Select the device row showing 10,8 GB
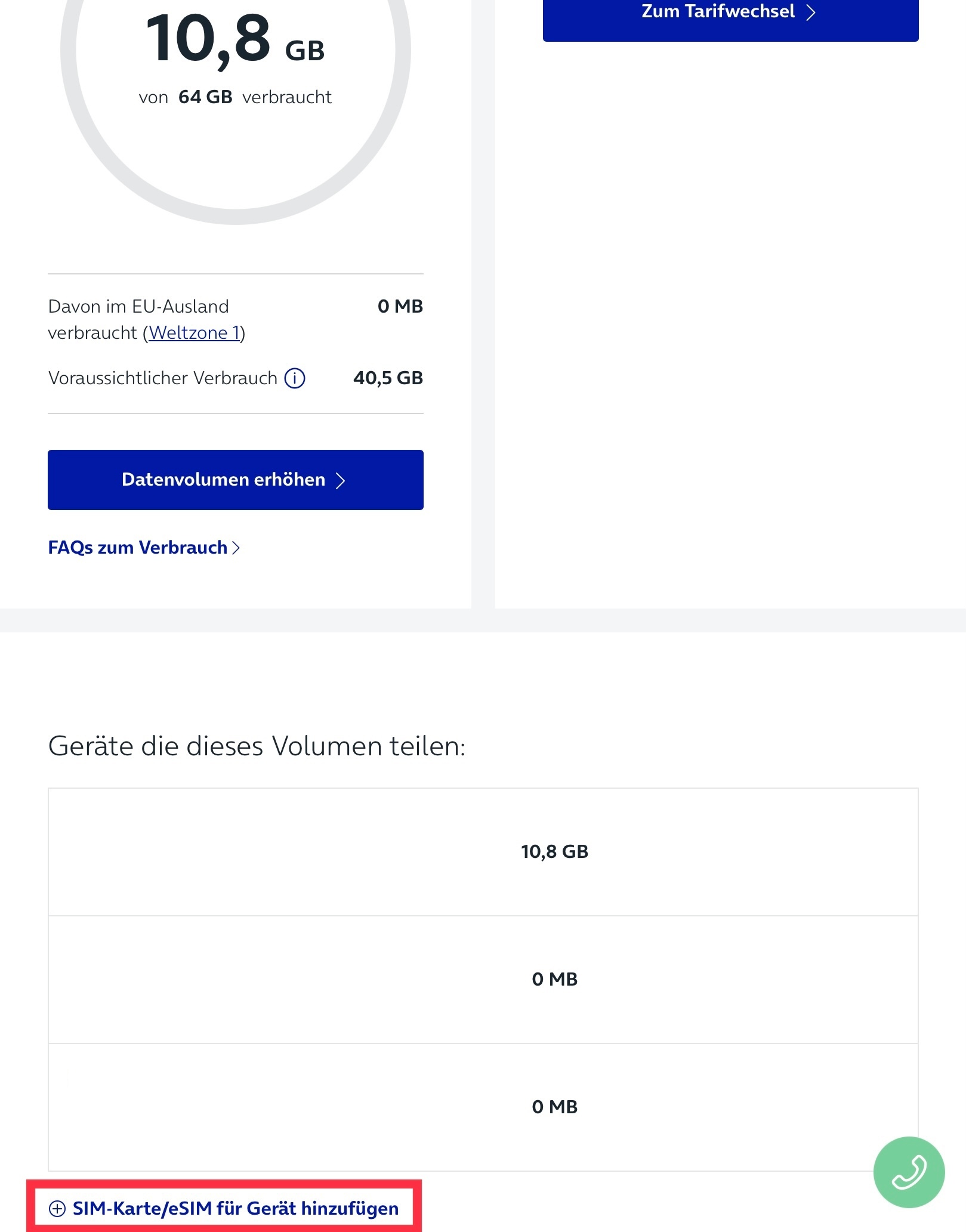The image size is (966, 1232). [483, 852]
